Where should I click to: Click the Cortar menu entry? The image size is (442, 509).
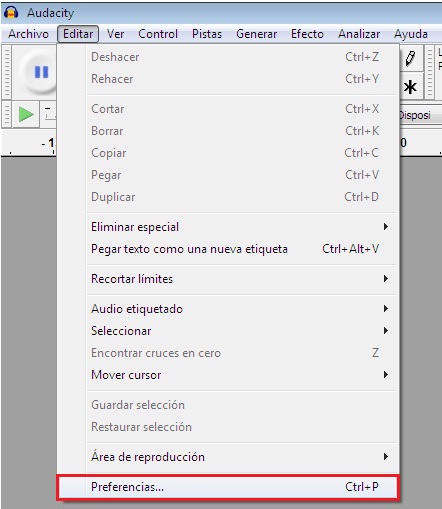[x=228, y=109]
